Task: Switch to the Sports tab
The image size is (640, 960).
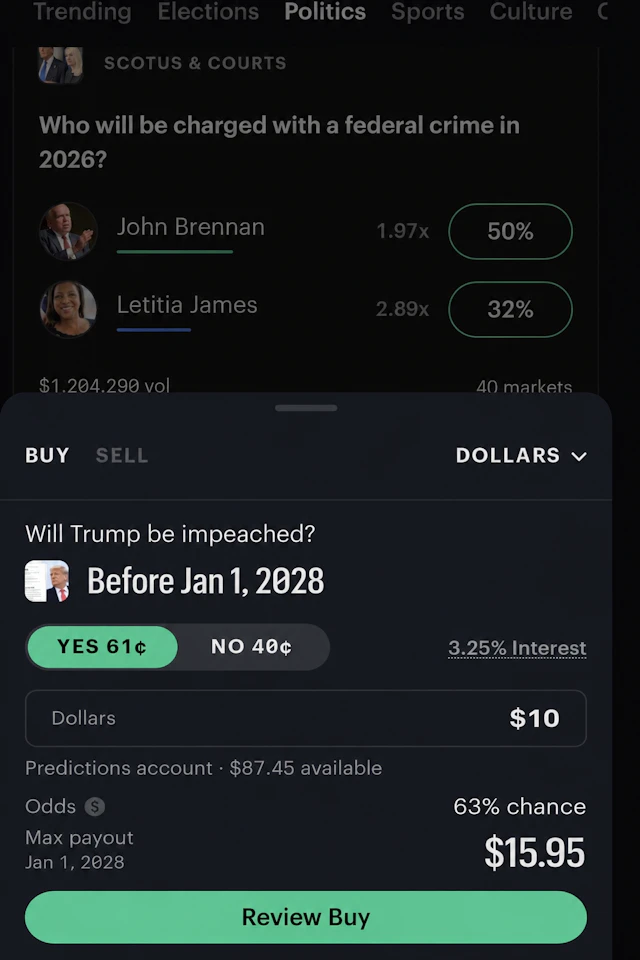Action: pyautogui.click(x=427, y=12)
